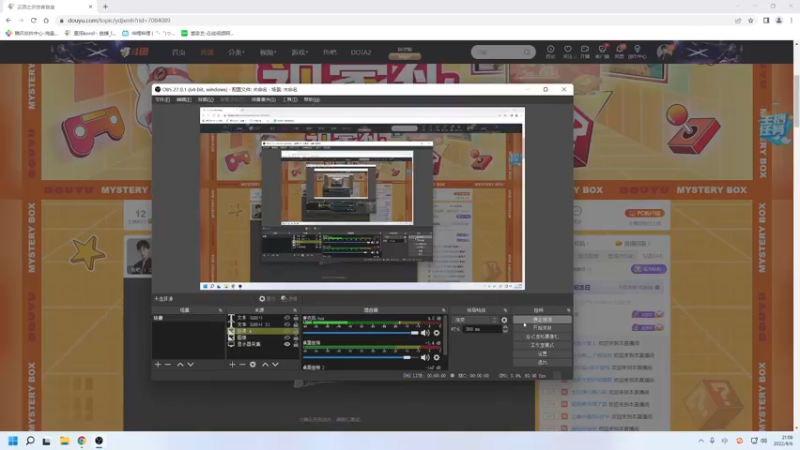This screenshot has height=450, width=800.
Task: Open File Explorer from taskbar
Action: pos(64,441)
